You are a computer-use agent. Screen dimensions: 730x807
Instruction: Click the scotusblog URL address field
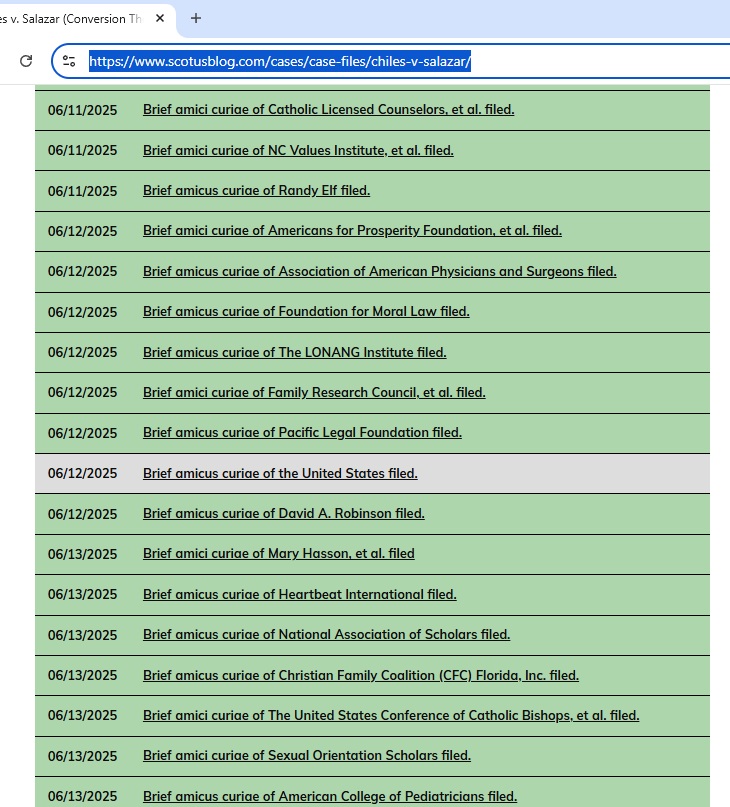pyautogui.click(x=400, y=61)
